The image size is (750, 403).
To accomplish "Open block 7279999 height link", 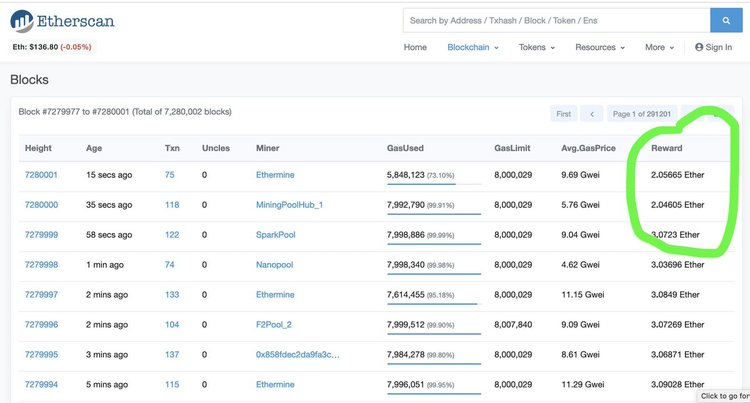I will (41, 235).
